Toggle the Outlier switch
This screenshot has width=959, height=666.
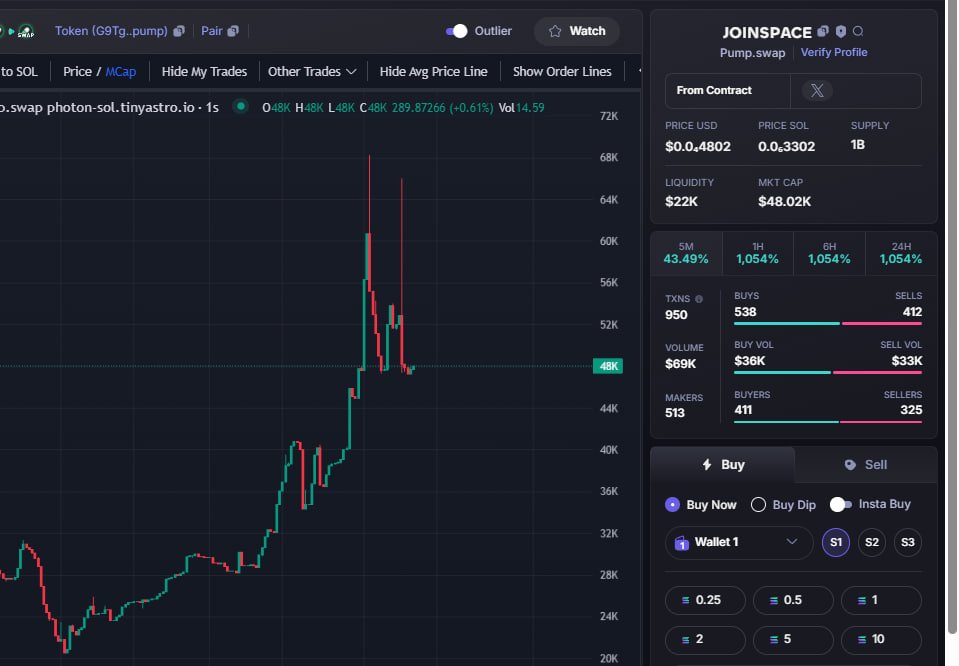pos(456,31)
